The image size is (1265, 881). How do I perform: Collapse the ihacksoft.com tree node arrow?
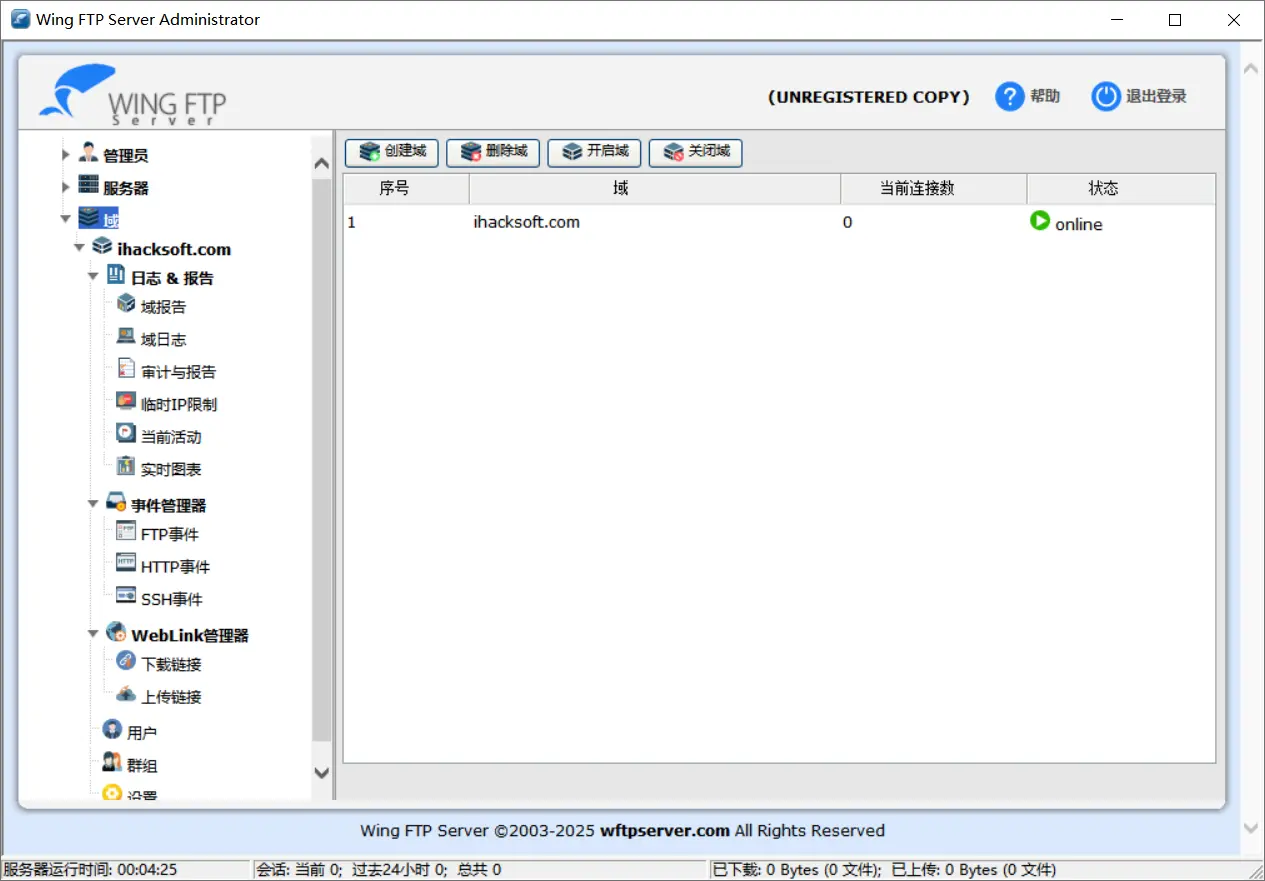pyautogui.click(x=80, y=248)
